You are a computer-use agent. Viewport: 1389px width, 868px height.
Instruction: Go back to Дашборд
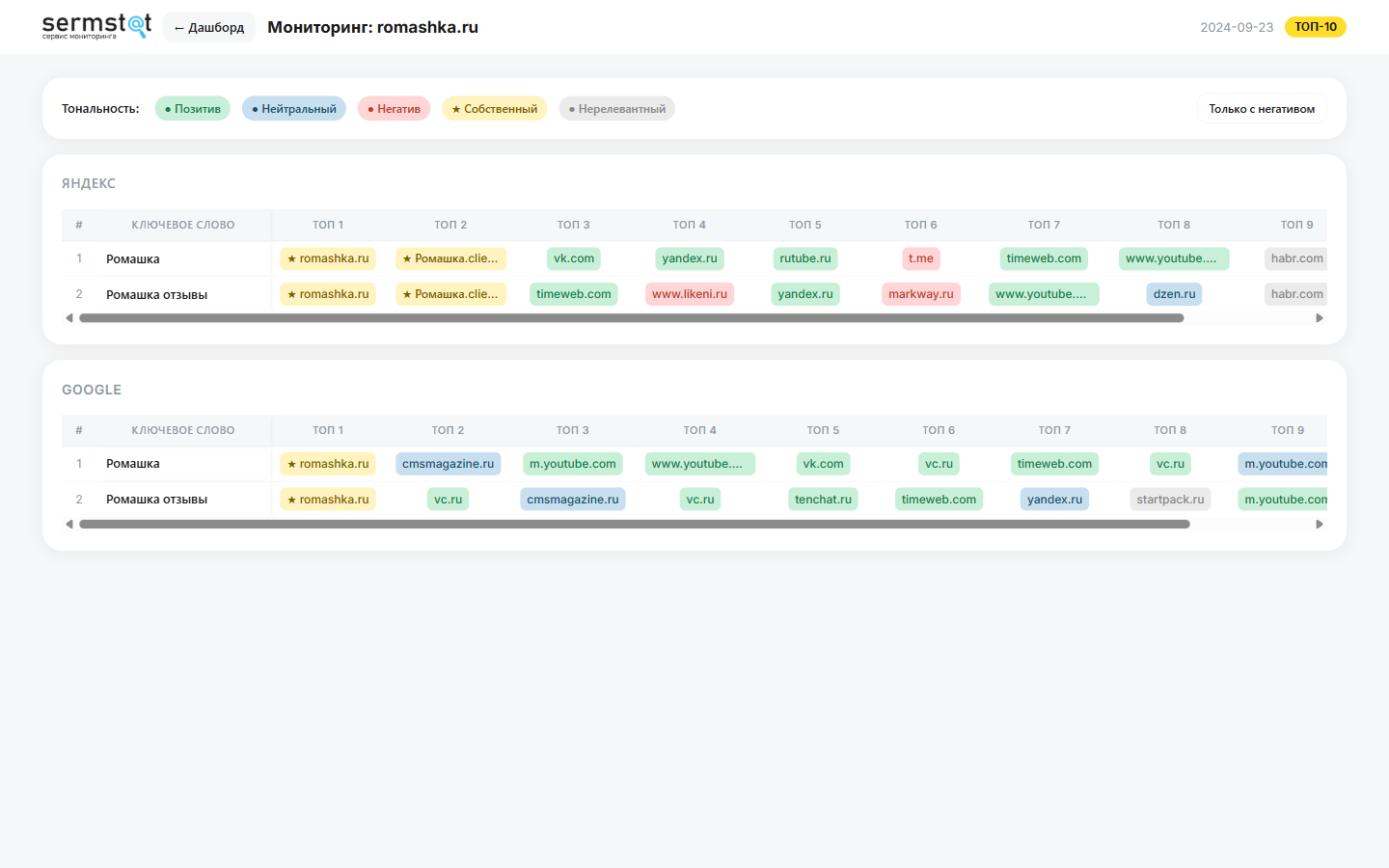point(209,27)
